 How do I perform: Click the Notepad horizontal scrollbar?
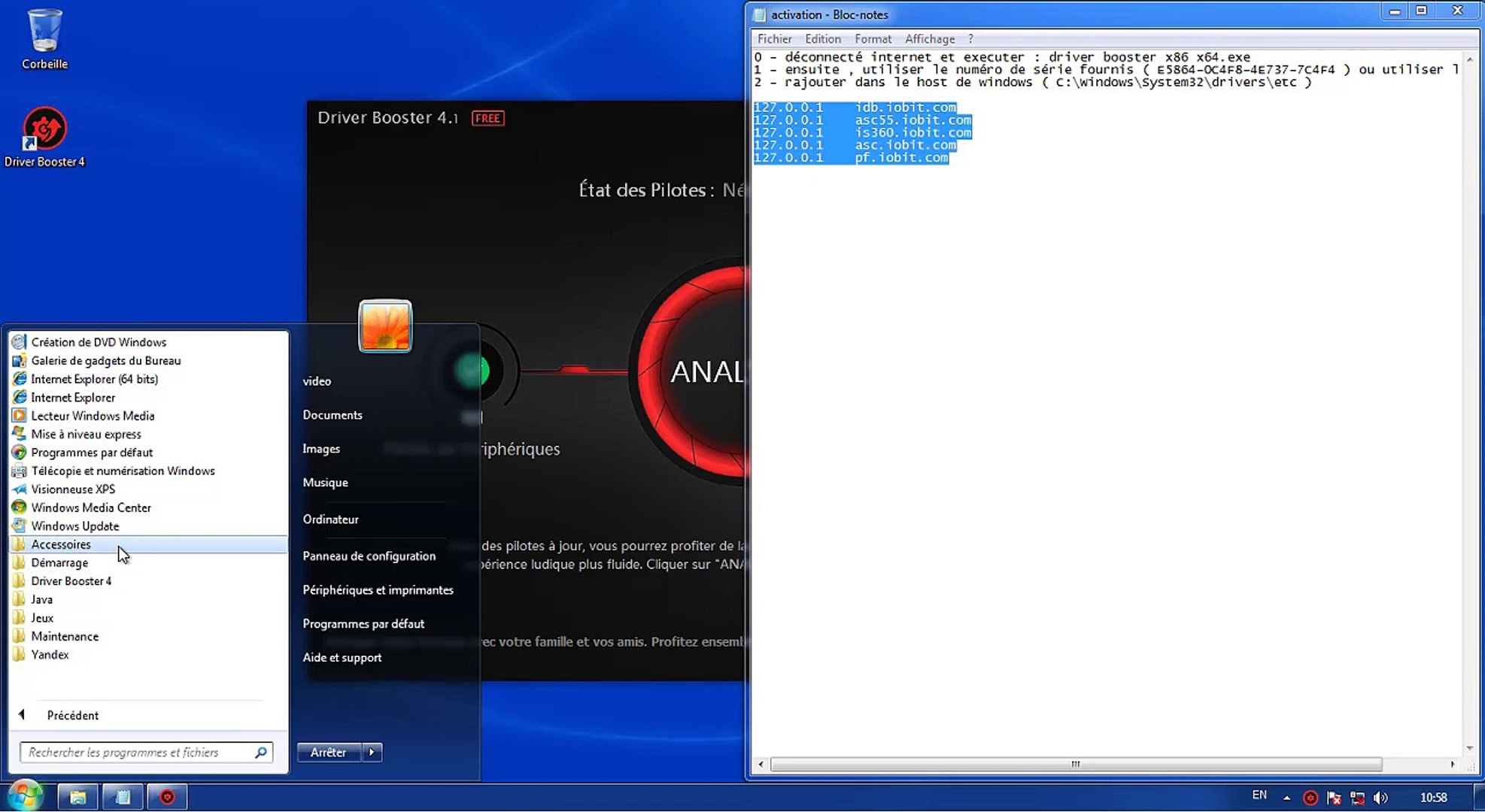(x=1076, y=764)
